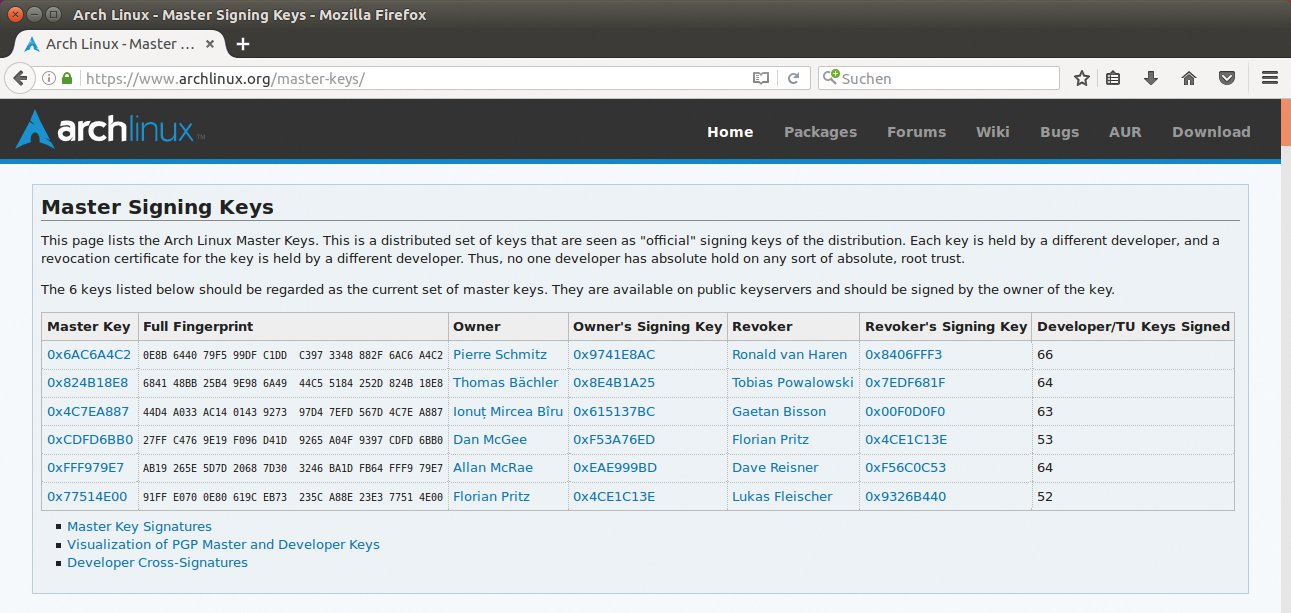Select the Arch Linux - Master tab
The height and width of the screenshot is (613, 1291).
(x=120, y=44)
